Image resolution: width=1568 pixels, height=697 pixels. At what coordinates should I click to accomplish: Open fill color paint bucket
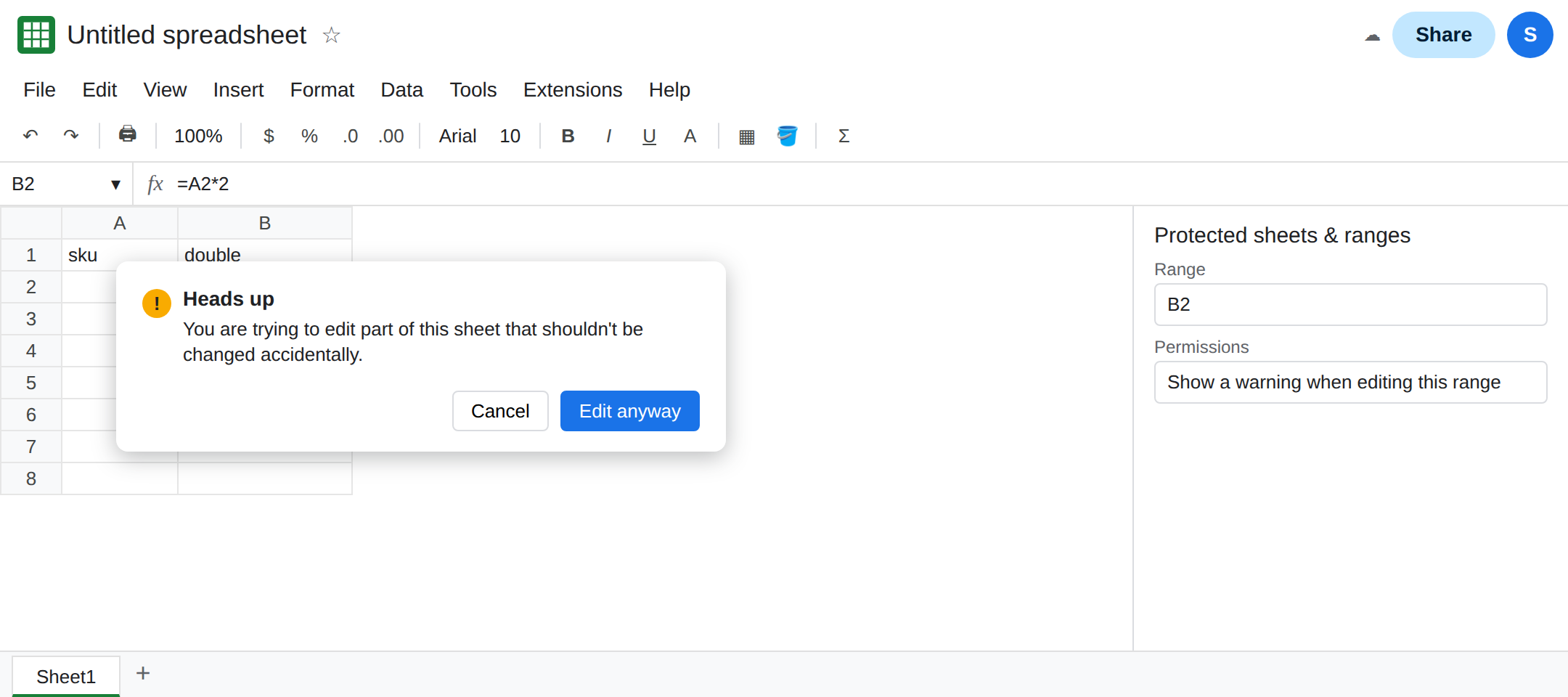(787, 136)
